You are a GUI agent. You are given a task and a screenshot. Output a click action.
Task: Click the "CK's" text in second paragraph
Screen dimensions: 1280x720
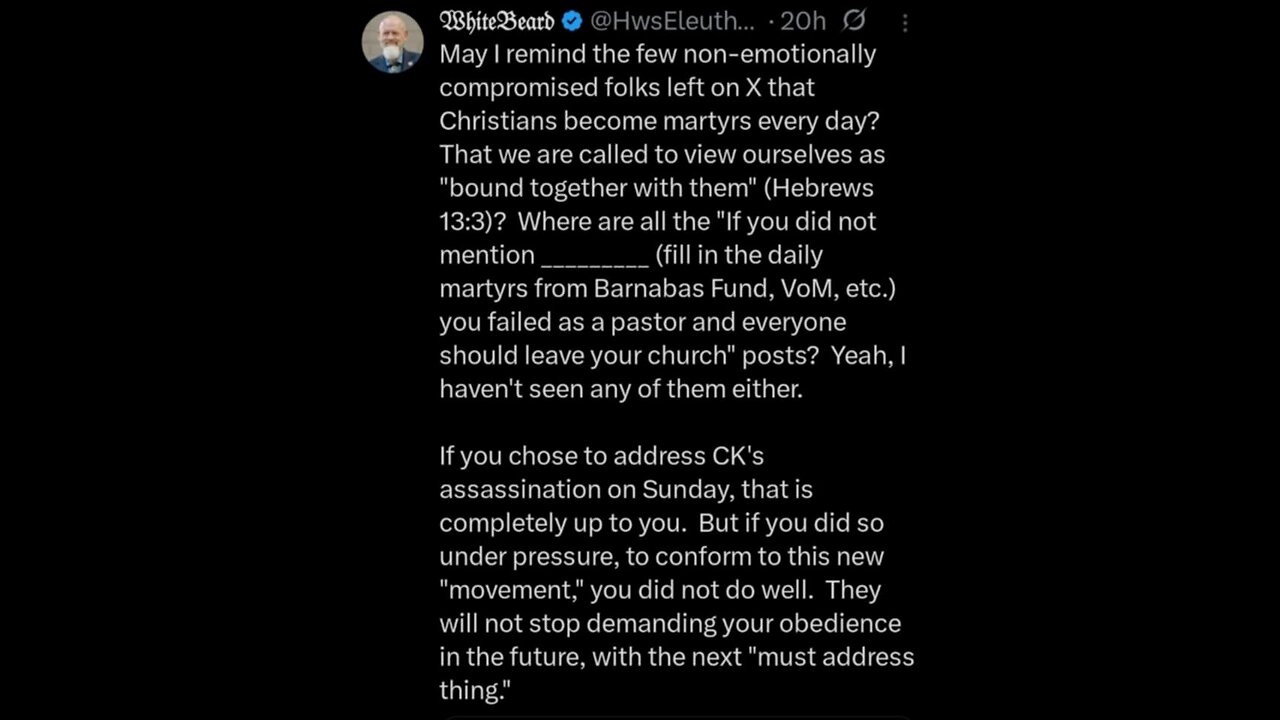point(737,456)
